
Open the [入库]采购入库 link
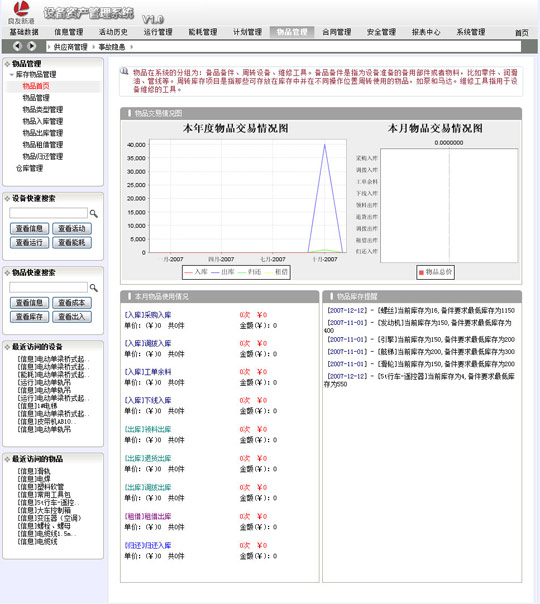point(148,315)
